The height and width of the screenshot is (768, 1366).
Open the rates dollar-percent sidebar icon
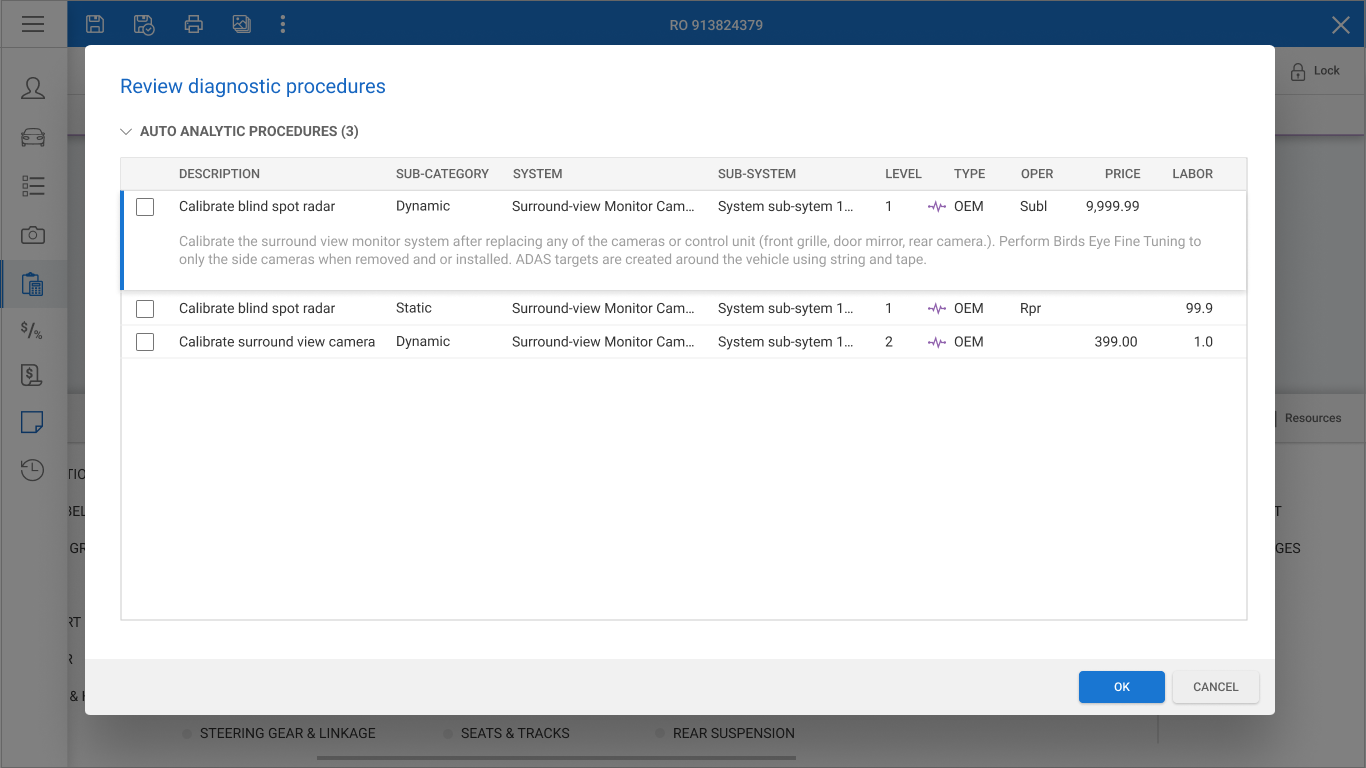[x=33, y=329]
